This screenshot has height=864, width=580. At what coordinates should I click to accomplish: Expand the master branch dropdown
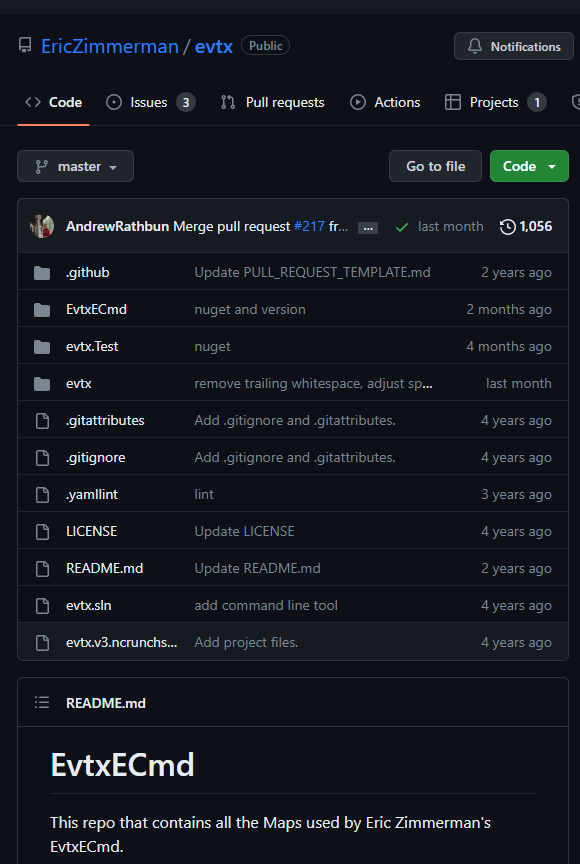(x=75, y=166)
